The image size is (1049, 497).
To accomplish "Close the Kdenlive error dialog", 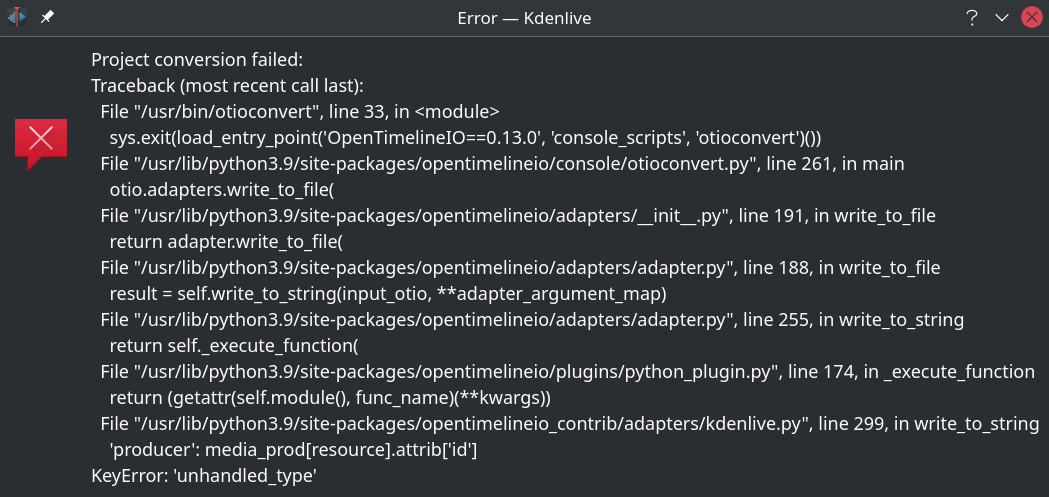I will point(1032,17).
